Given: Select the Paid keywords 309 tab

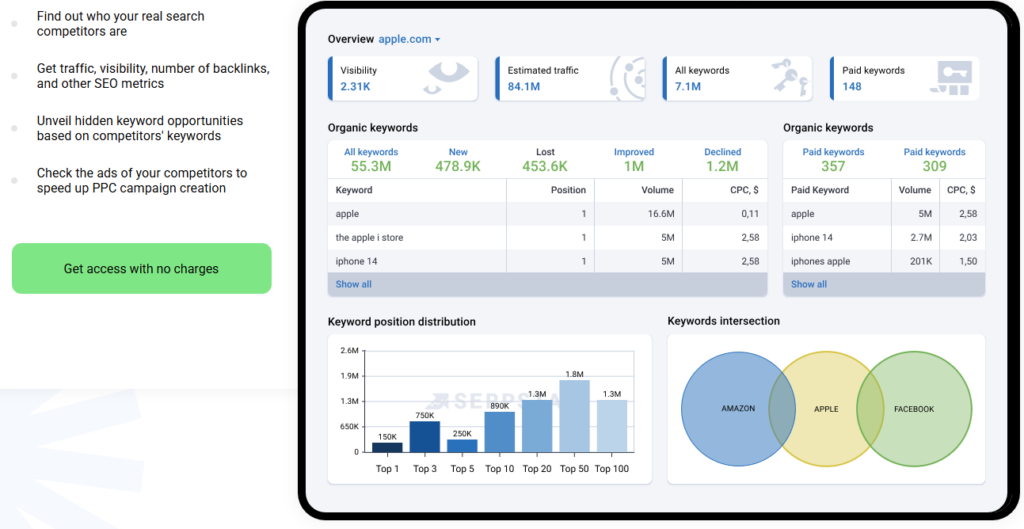Looking at the screenshot, I should 935,159.
